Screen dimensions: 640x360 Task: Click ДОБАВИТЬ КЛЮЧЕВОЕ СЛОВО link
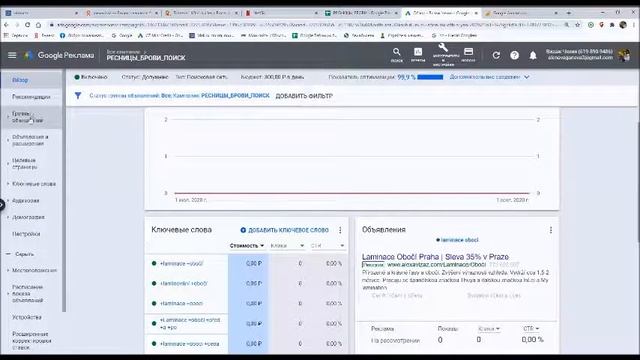tap(288, 230)
